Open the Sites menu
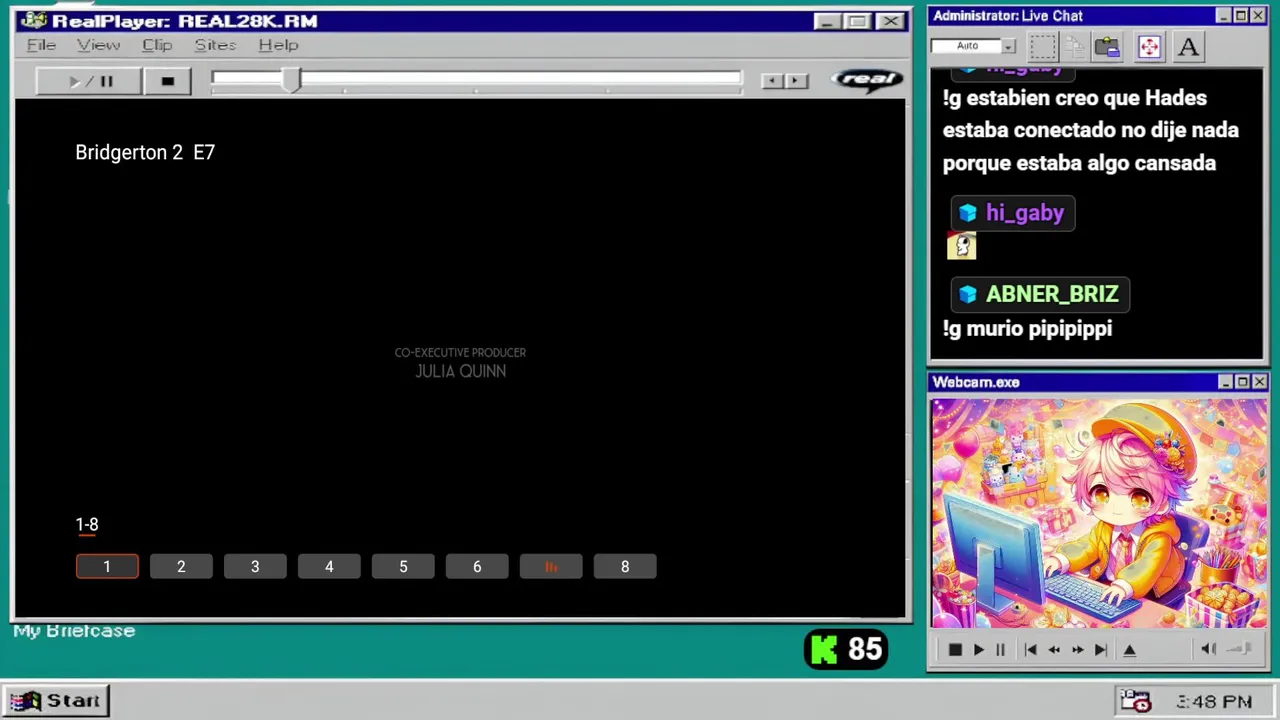Viewport: 1280px width, 720px height. coord(215,45)
